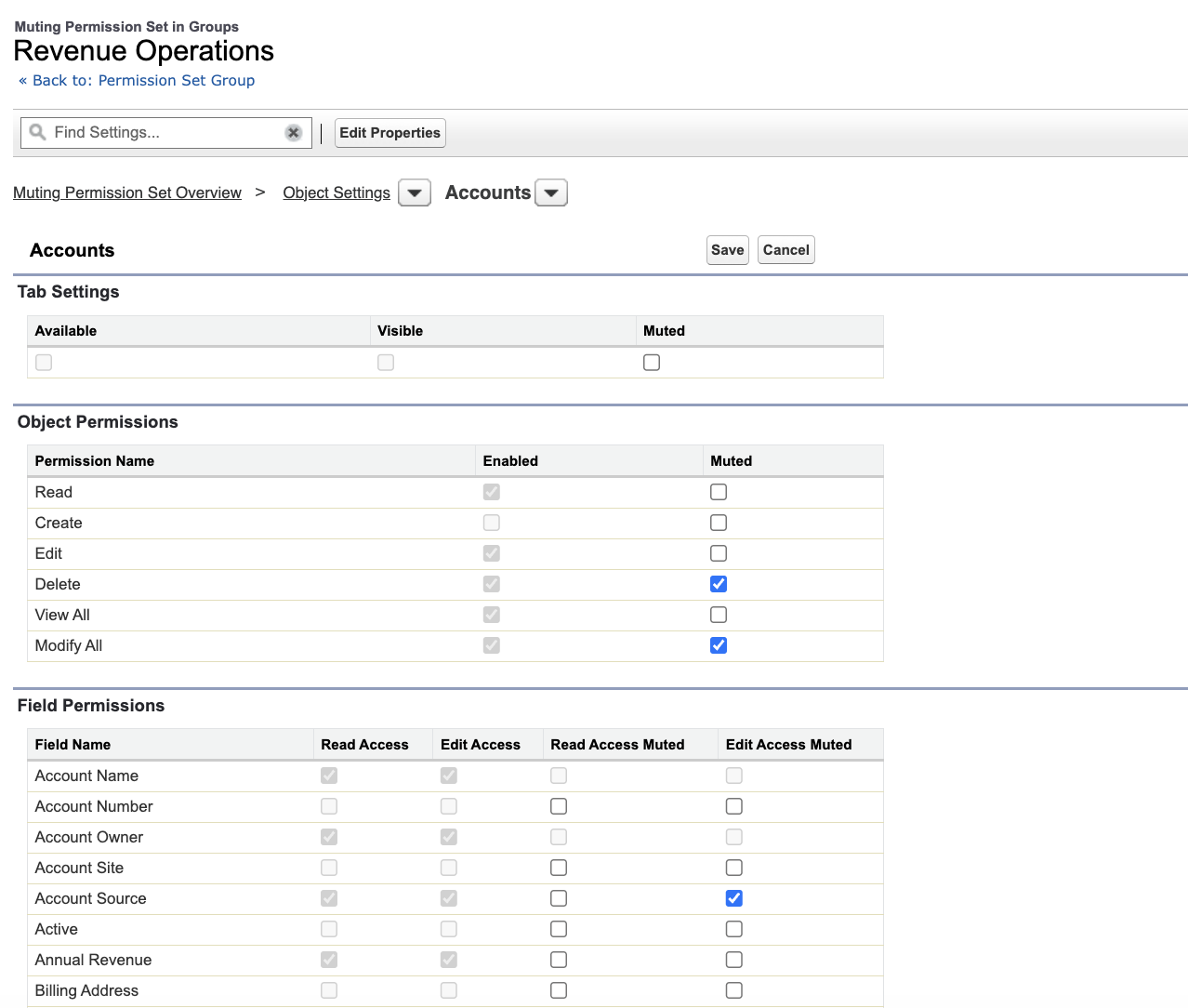Mute read access for Billing Address
Viewport: 1188px width, 1008px height.
click(559, 990)
